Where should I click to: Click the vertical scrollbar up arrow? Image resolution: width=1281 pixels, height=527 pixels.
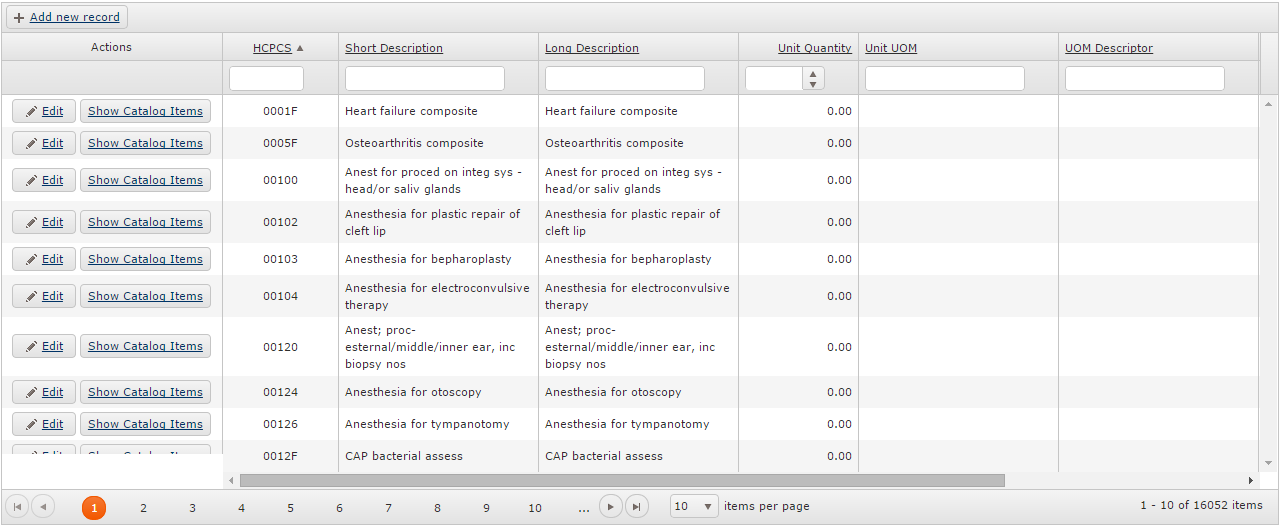(x=1269, y=103)
